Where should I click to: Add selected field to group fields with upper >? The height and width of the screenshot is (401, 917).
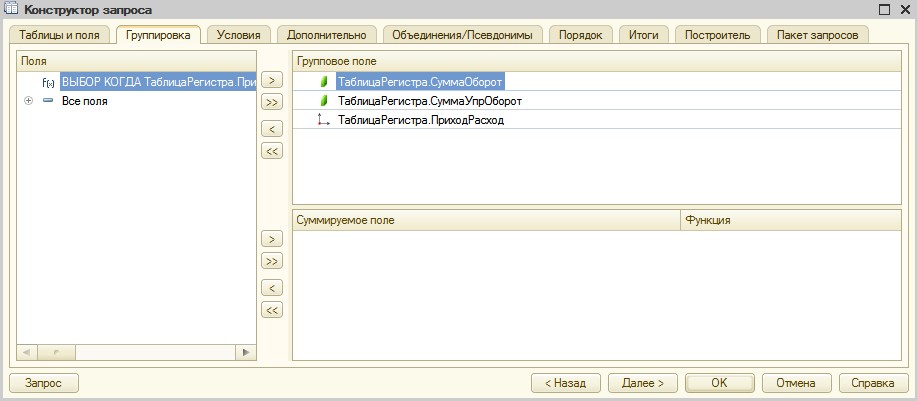point(271,80)
